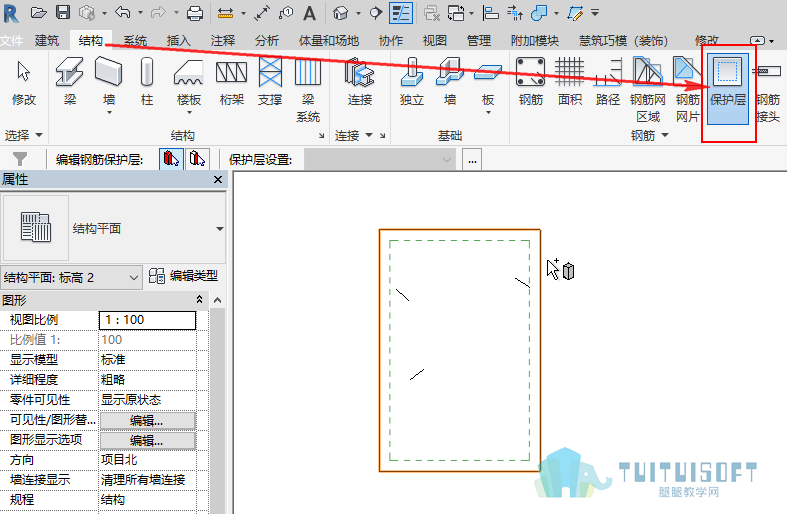
Task: Select the 钢筋网片 fabric sheet tool
Action: 687,89
